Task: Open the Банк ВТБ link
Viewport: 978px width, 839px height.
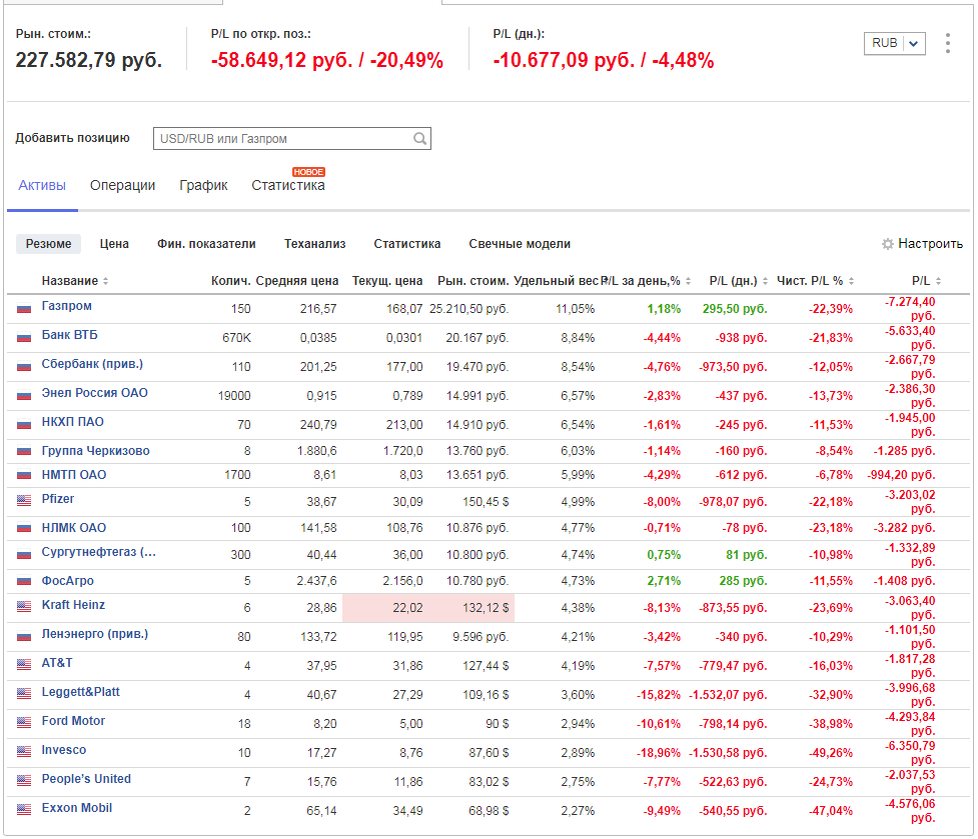Action: pos(70,335)
